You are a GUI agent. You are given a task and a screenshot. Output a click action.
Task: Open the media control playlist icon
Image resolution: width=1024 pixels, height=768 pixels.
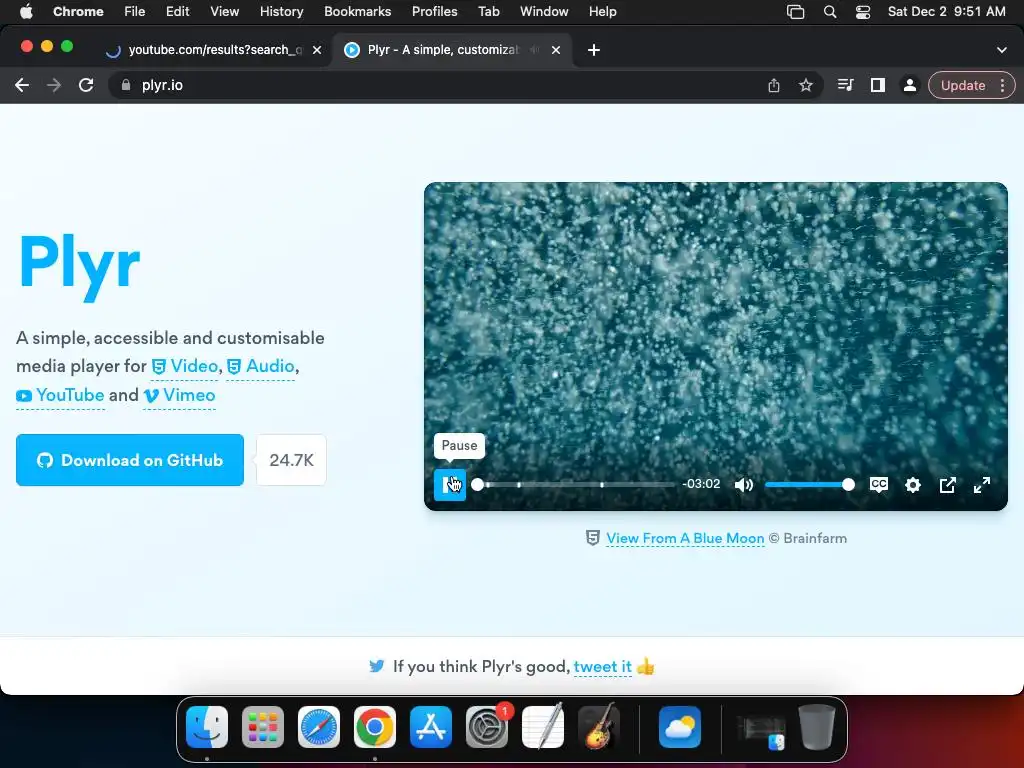[846, 86]
